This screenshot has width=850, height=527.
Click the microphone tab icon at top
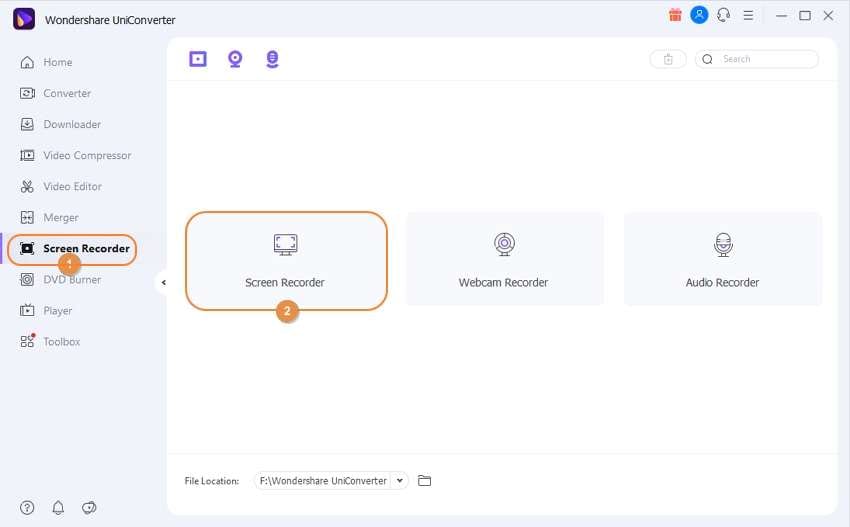[272, 59]
